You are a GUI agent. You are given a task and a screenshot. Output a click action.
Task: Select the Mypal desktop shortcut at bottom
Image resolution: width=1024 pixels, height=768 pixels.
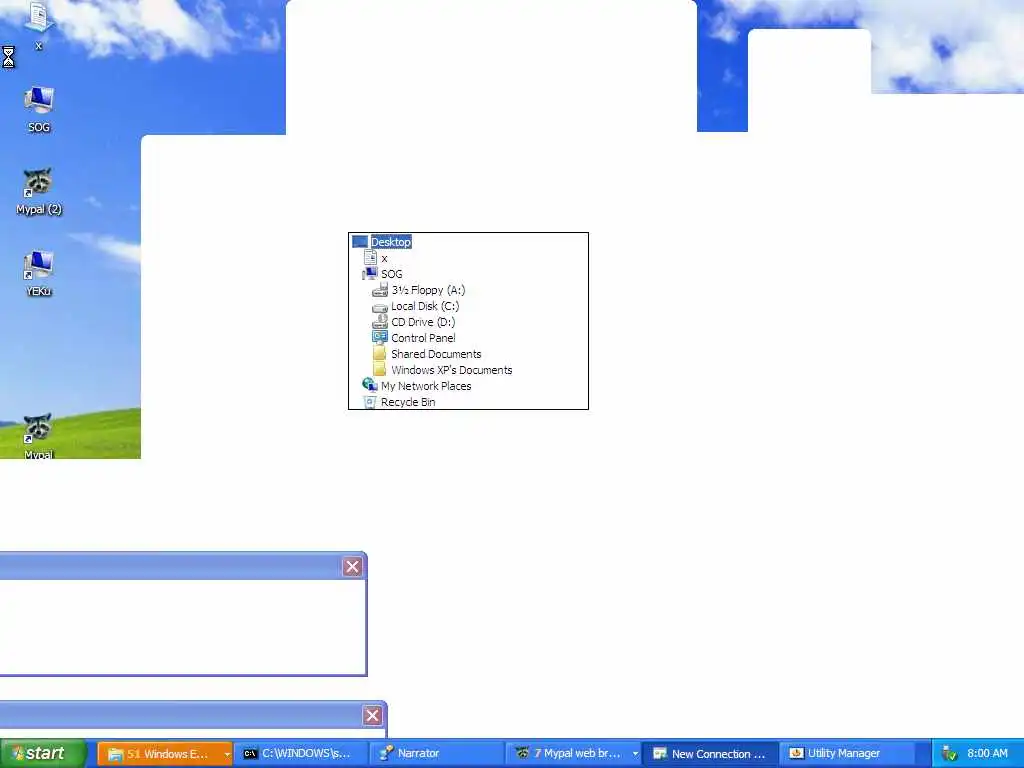(x=39, y=436)
